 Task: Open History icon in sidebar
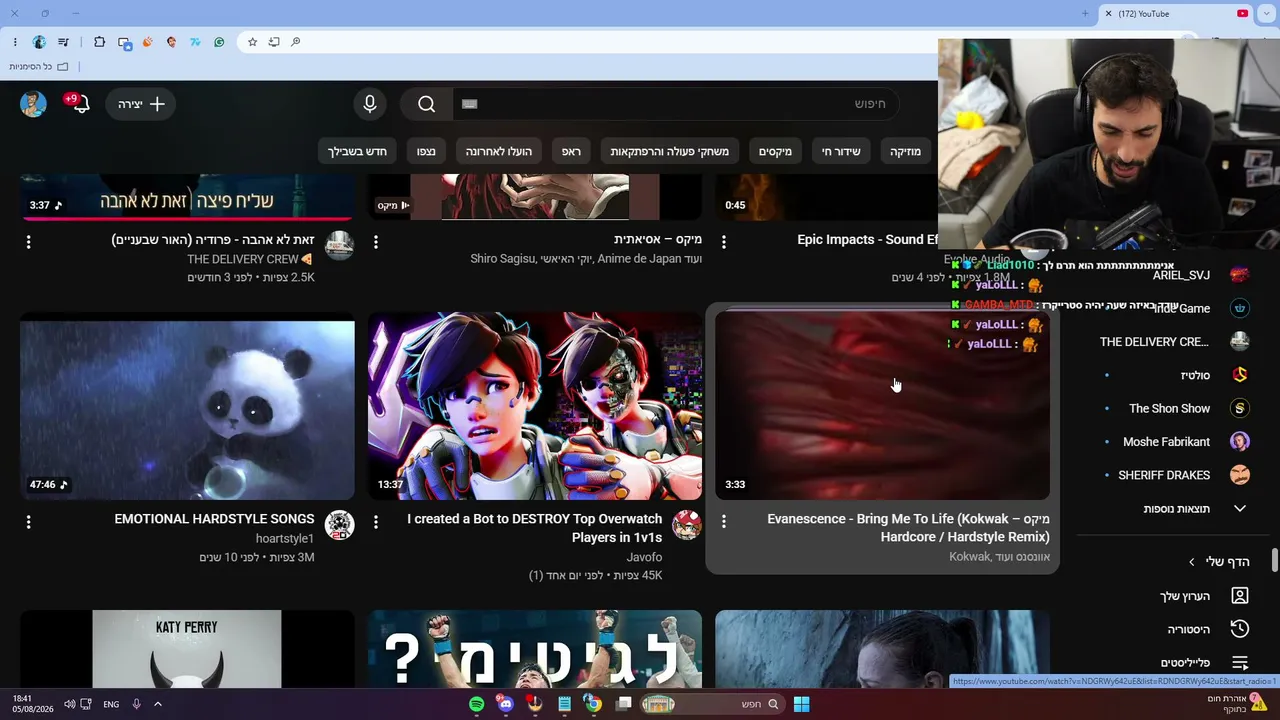1240,629
